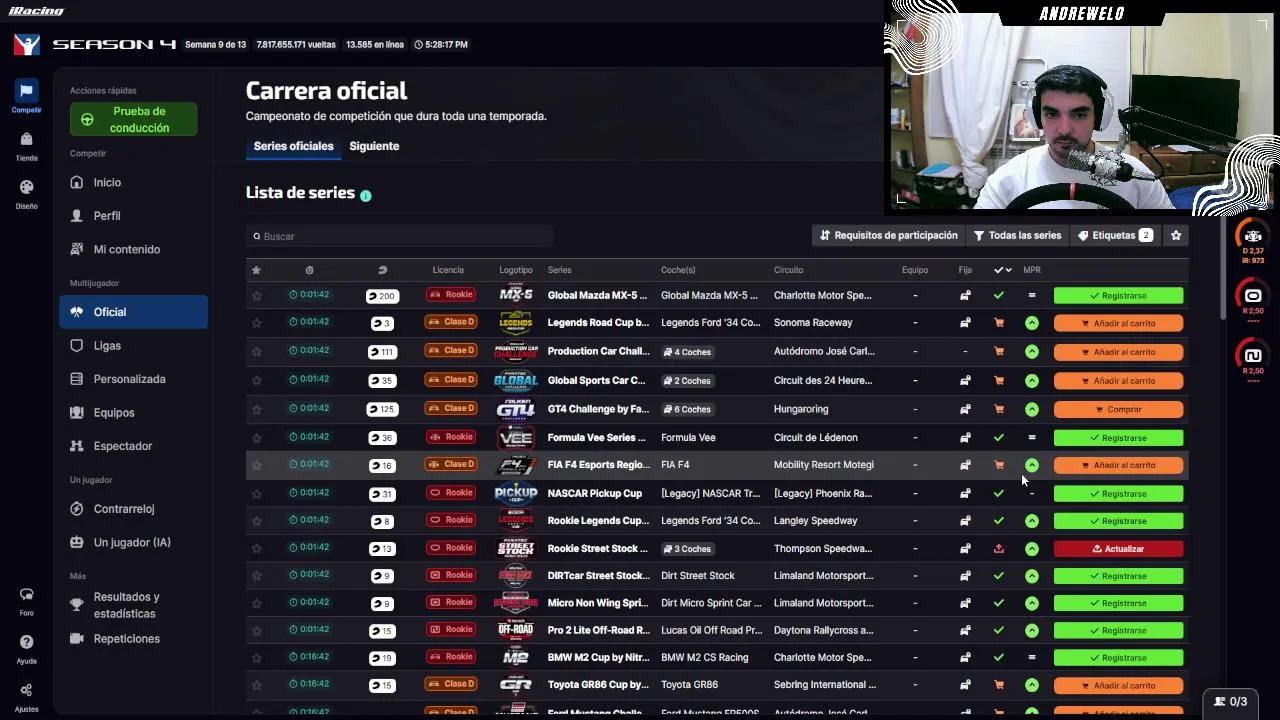The width and height of the screenshot is (1280, 720).
Task: Click Actualizar for Rookie Street Stock
Action: (x=1118, y=549)
